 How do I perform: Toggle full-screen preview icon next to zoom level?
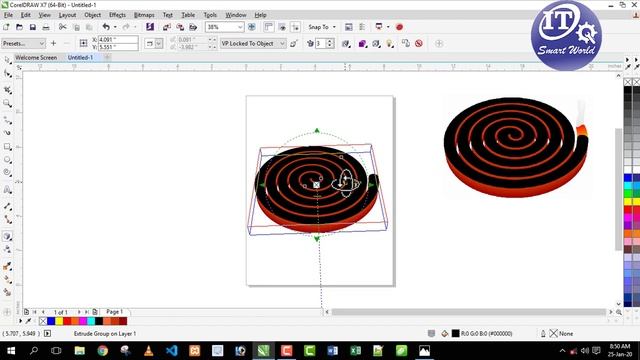pos(252,27)
